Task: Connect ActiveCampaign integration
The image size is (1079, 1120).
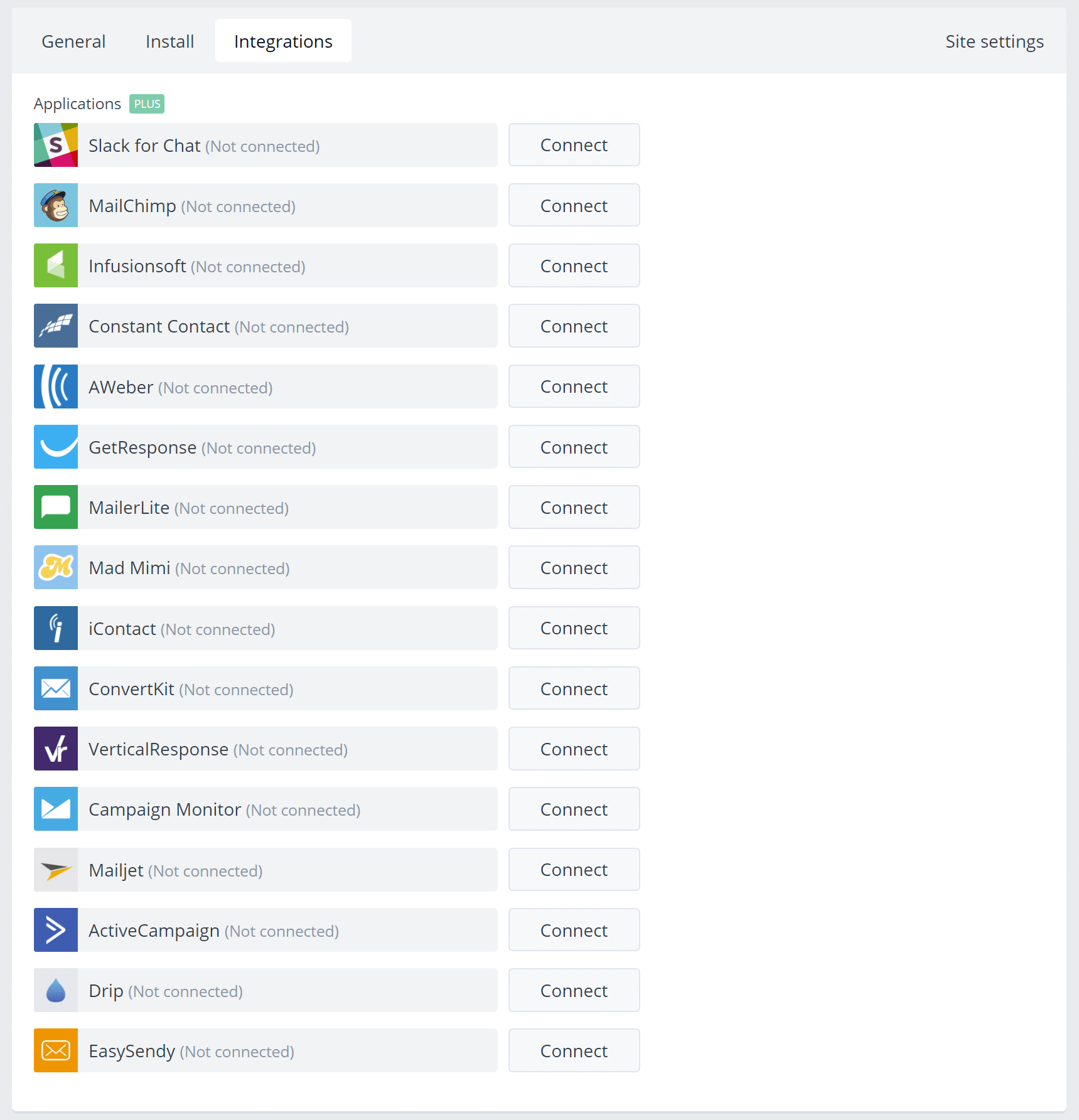Action: point(574,930)
